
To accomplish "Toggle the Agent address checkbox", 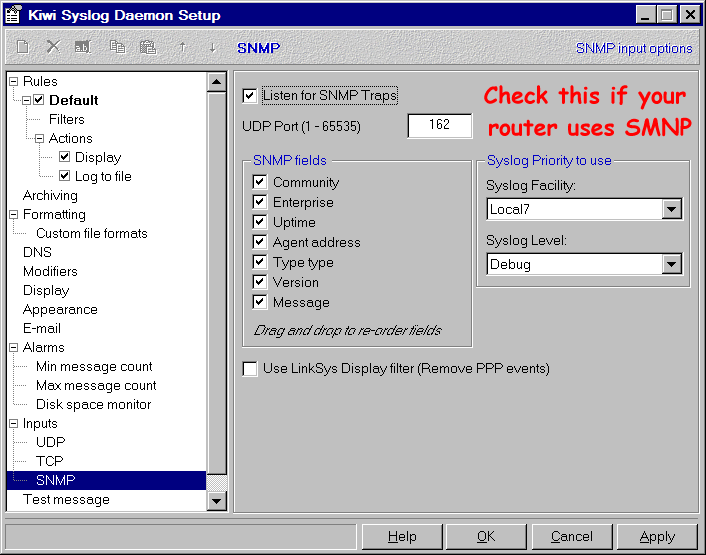I will click(260, 242).
